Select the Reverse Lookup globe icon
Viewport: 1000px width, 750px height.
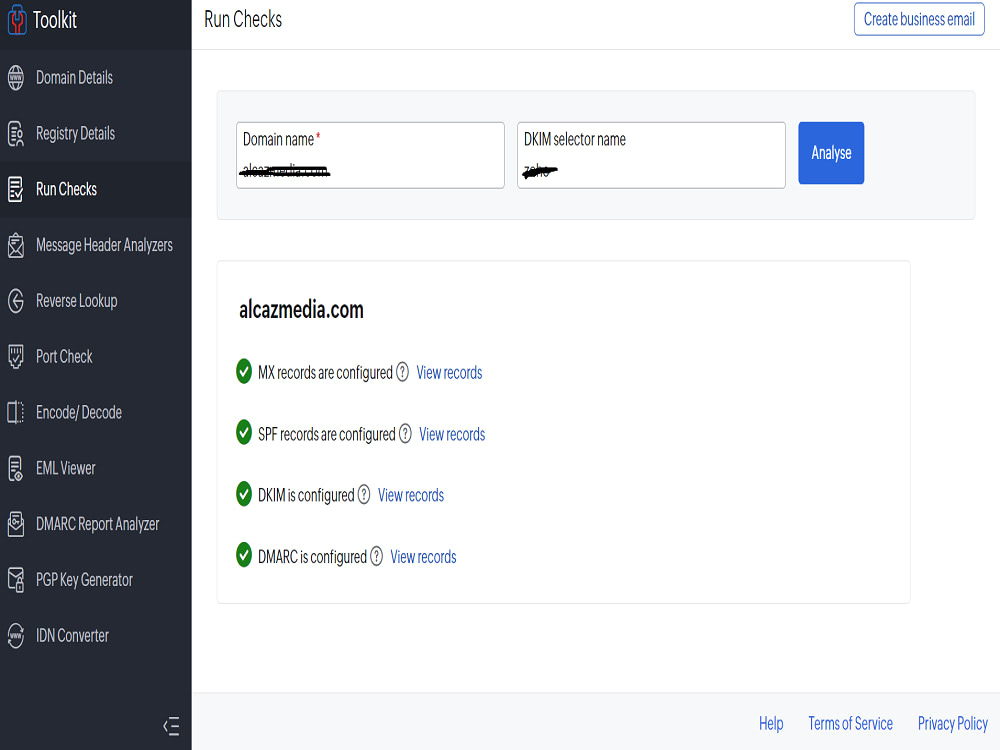click(17, 299)
